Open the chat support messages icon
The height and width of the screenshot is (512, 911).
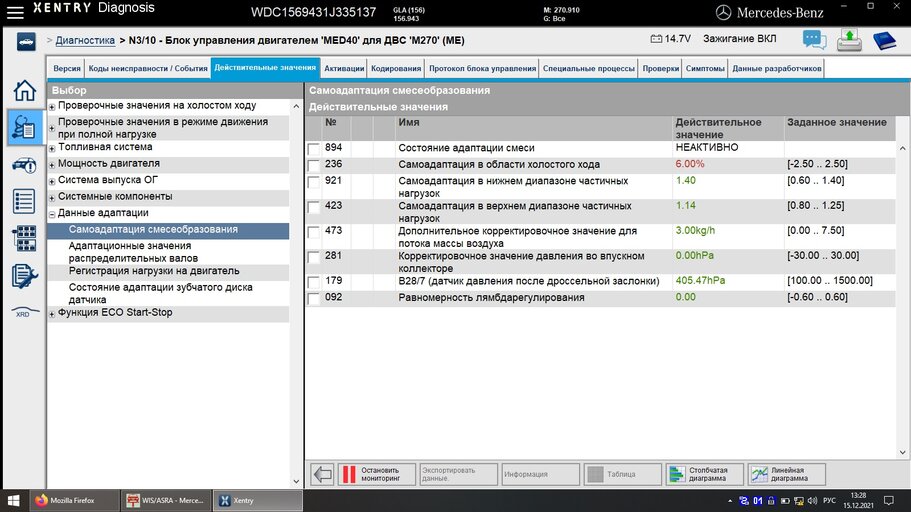(x=815, y=40)
